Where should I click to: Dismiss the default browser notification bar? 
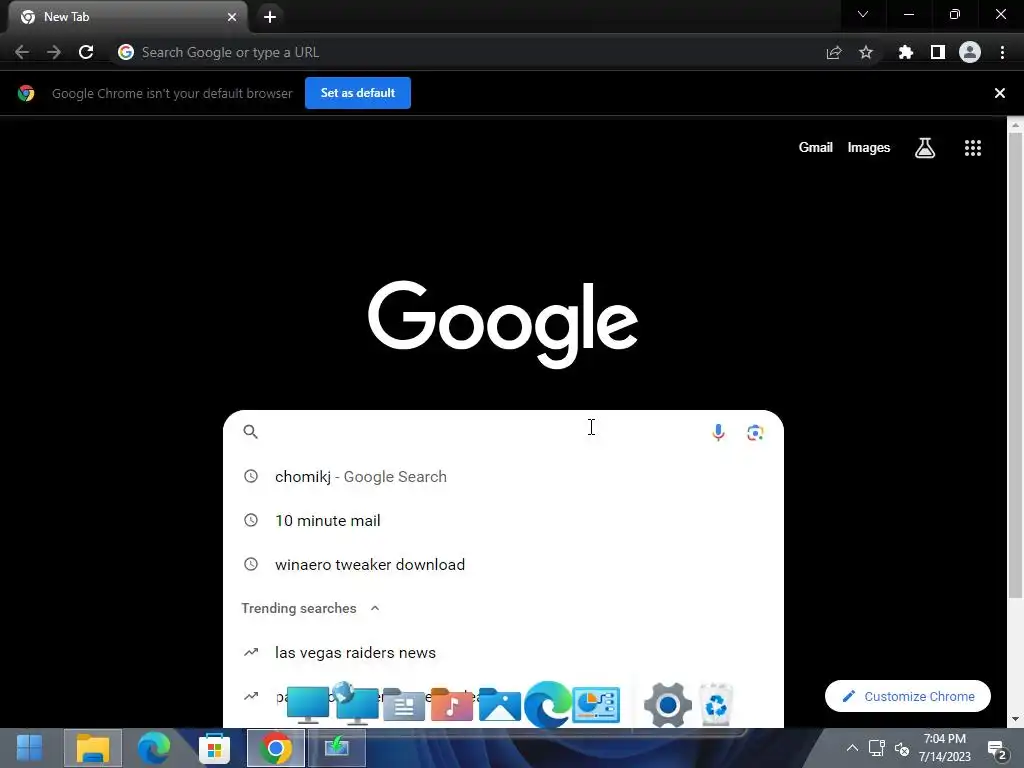point(1000,93)
